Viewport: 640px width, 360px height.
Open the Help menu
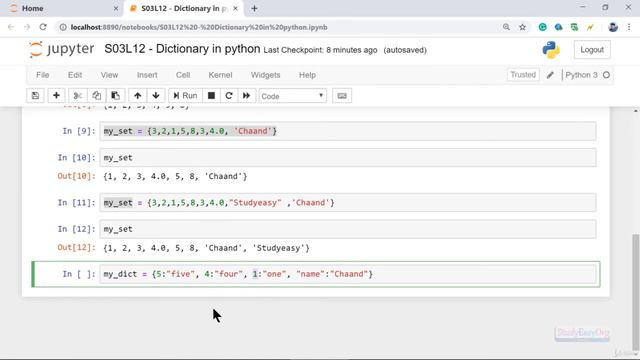pos(307,75)
